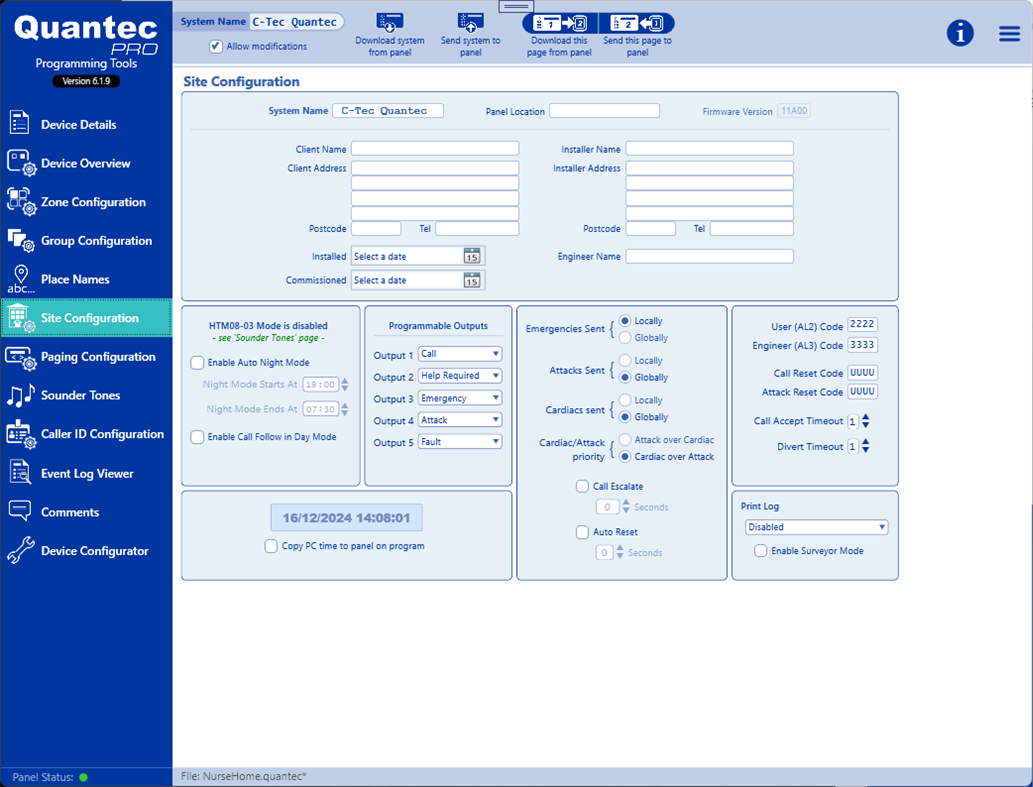Click the Download system from panel icon
1033x787 pixels.
click(389, 23)
